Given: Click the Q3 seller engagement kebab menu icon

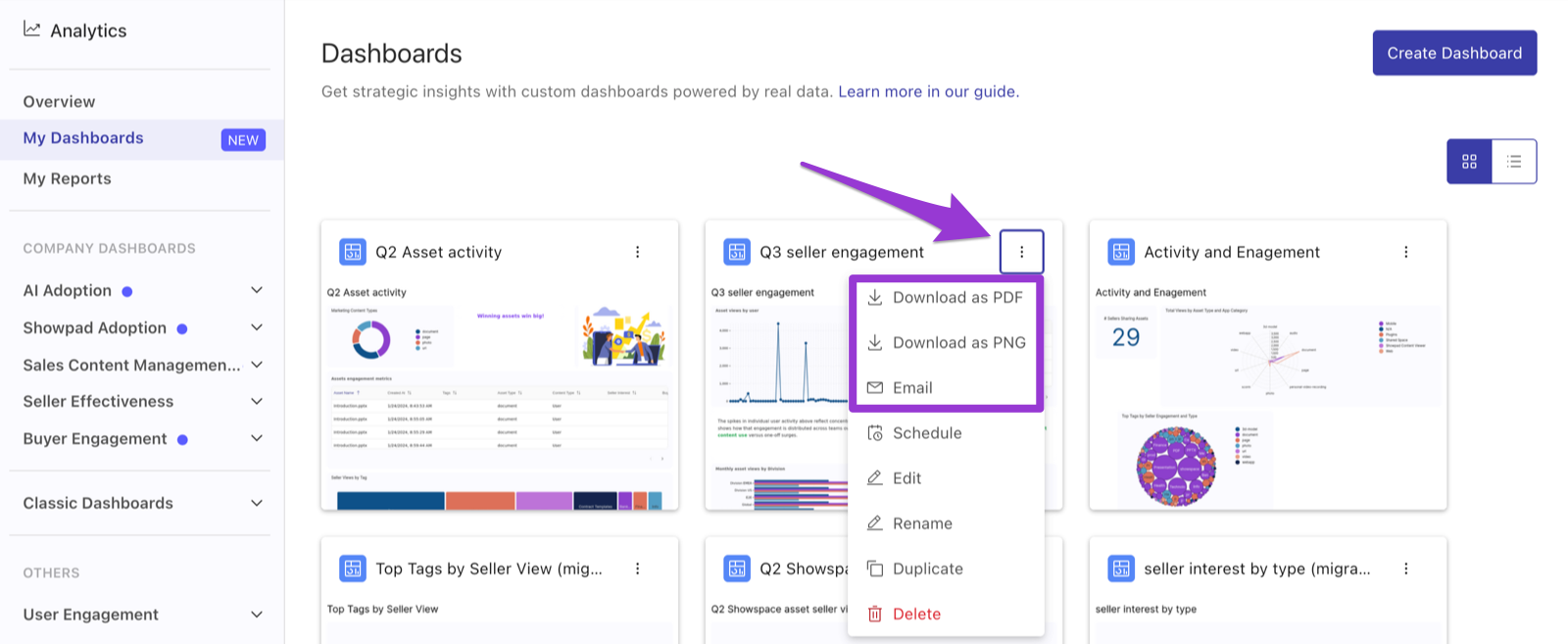Looking at the screenshot, I should click(1021, 252).
